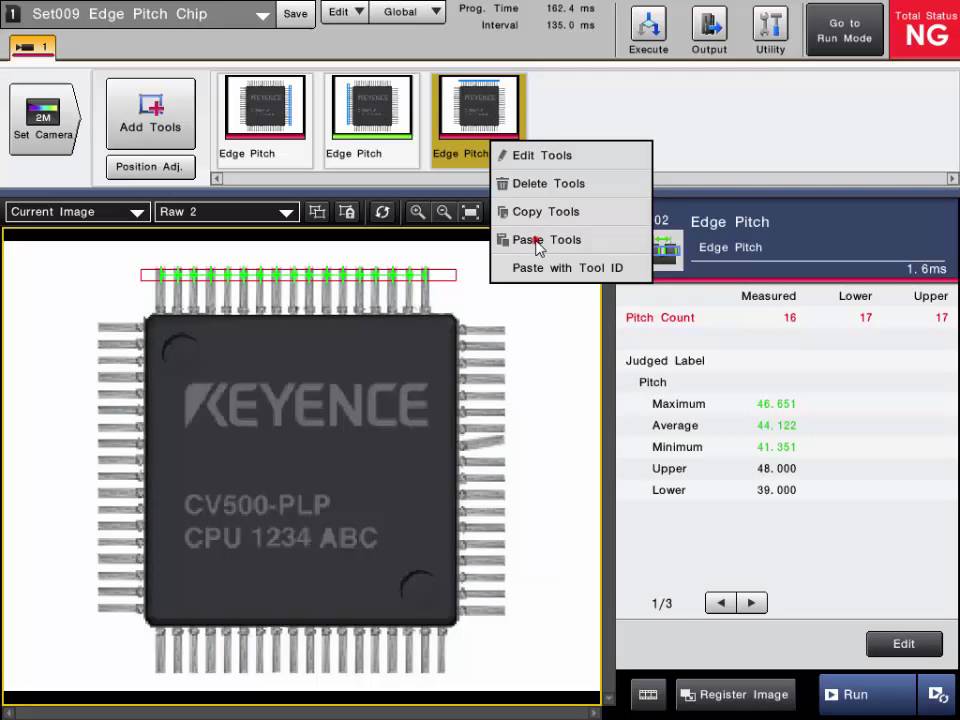Click the Run button
The width and height of the screenshot is (960, 720).
tap(867, 694)
